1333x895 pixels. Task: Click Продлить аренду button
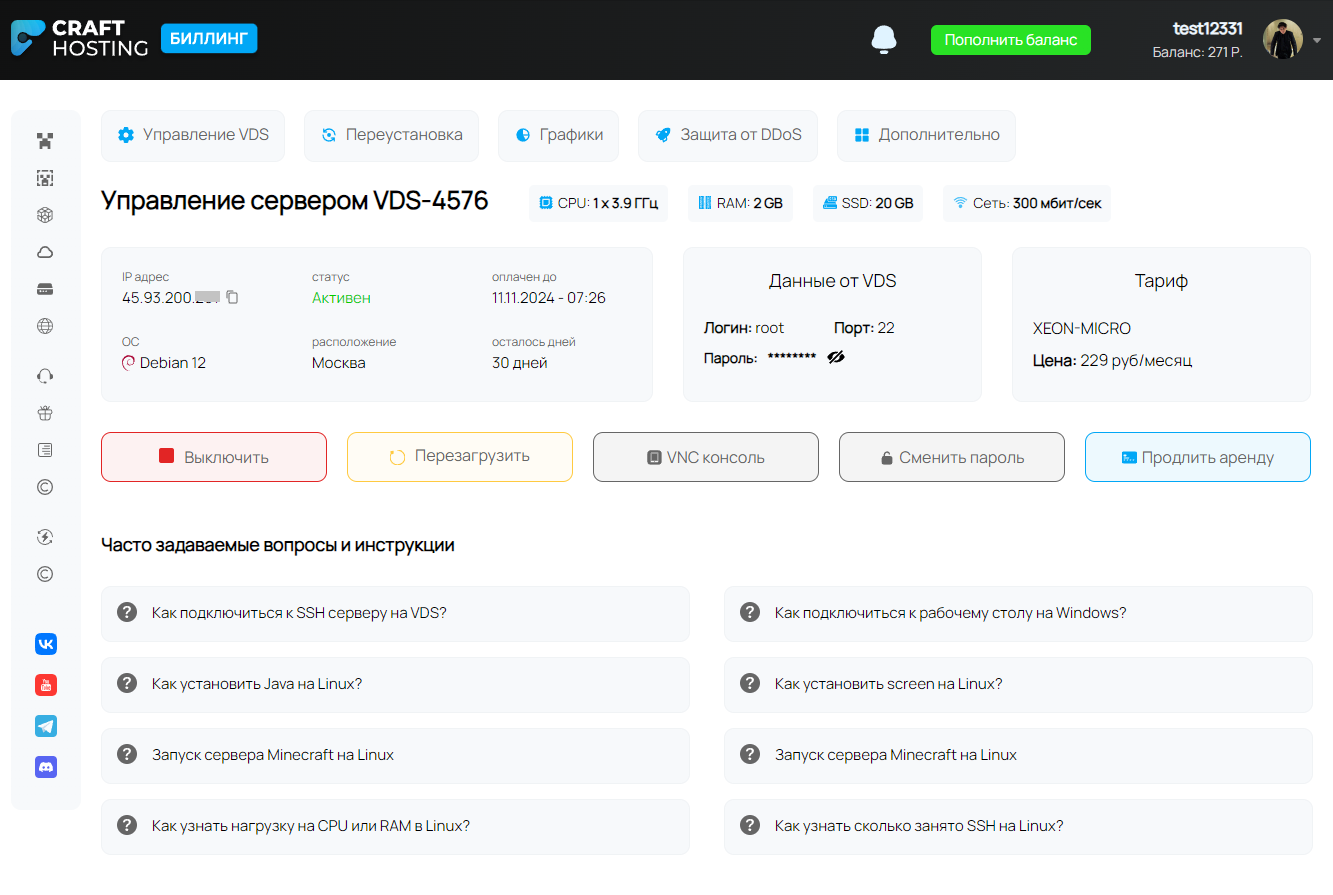1198,457
